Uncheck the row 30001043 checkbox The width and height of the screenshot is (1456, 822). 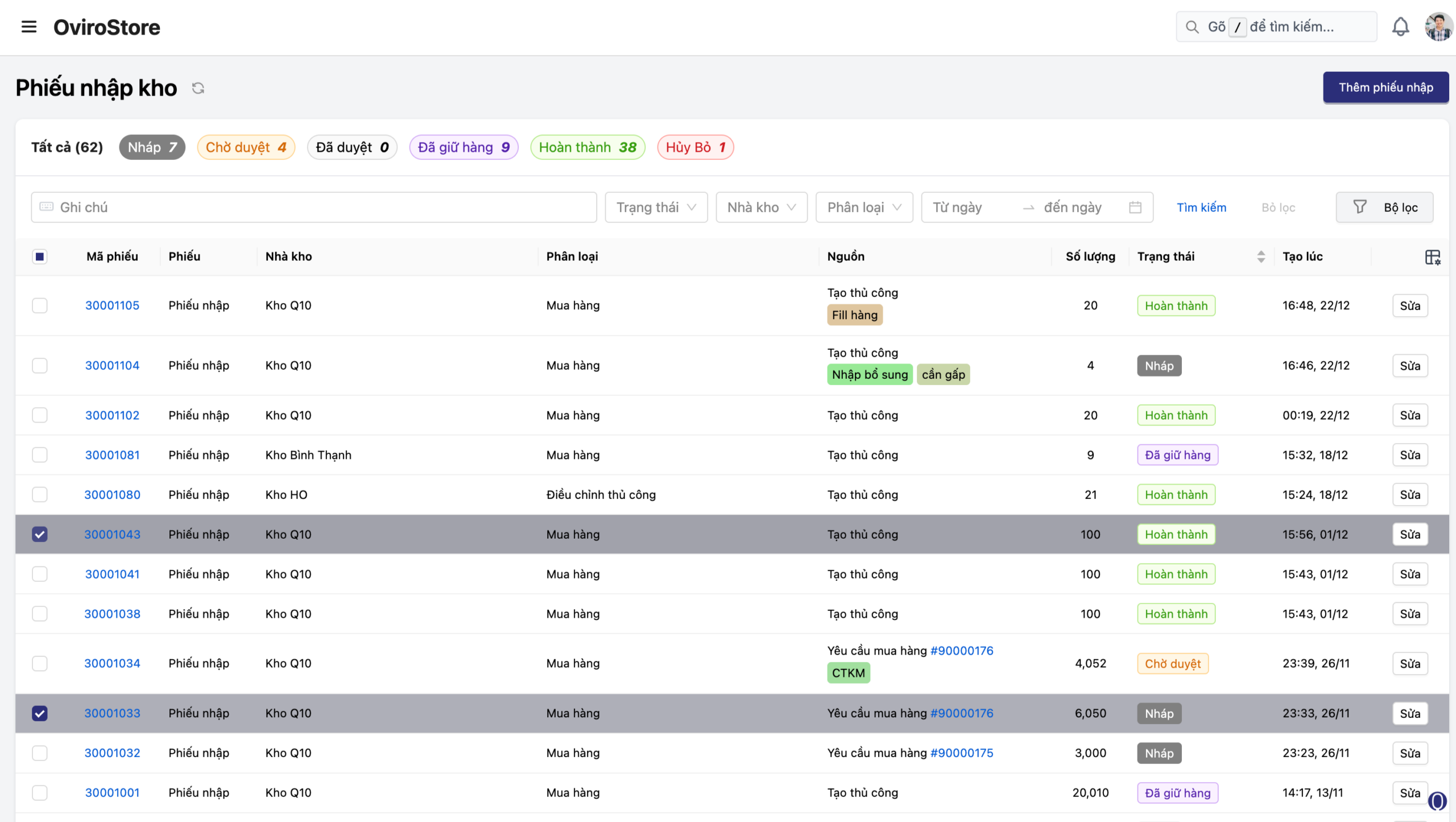[40, 534]
